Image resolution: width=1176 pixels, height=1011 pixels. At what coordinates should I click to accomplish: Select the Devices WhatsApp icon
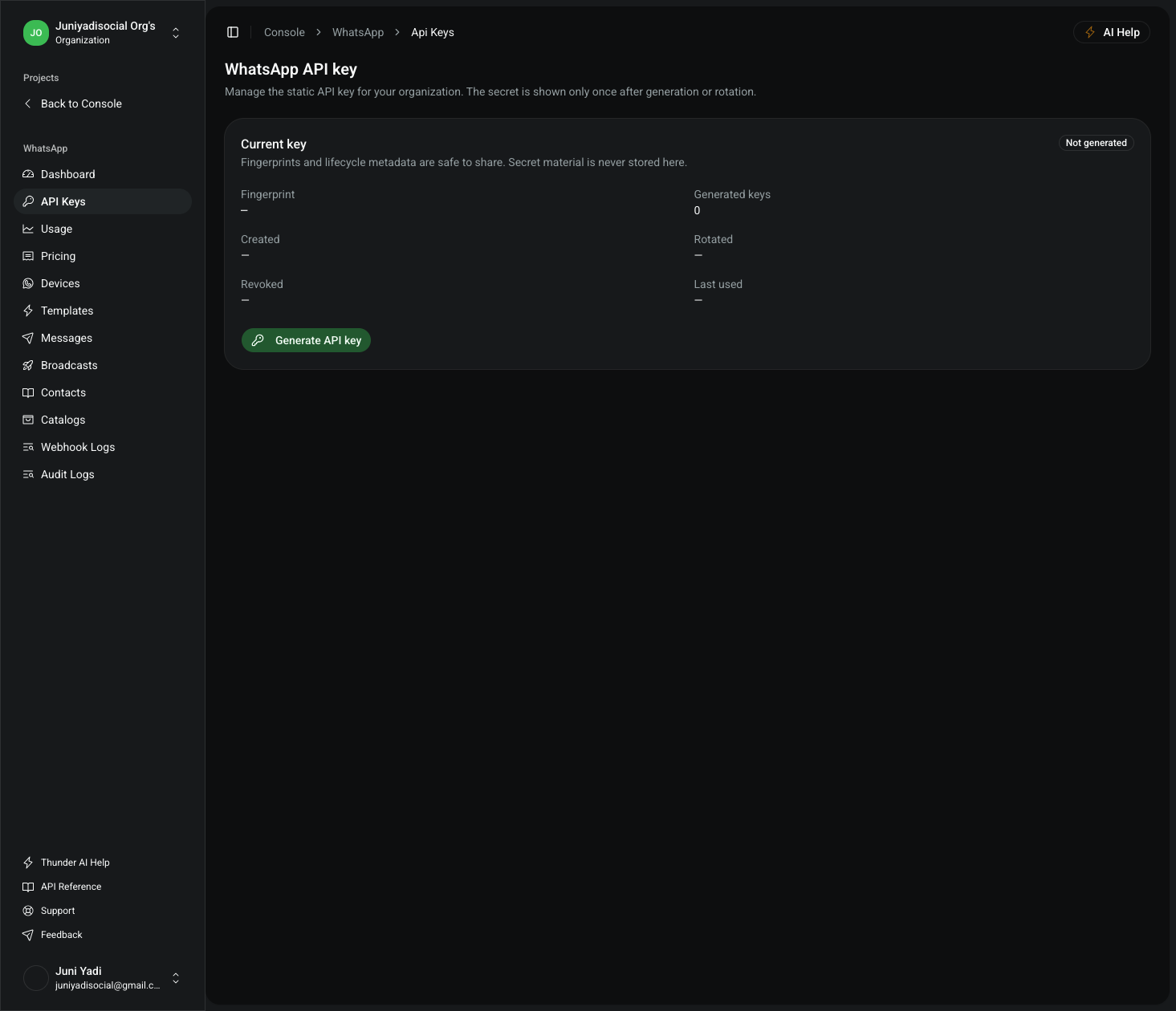pyautogui.click(x=28, y=283)
